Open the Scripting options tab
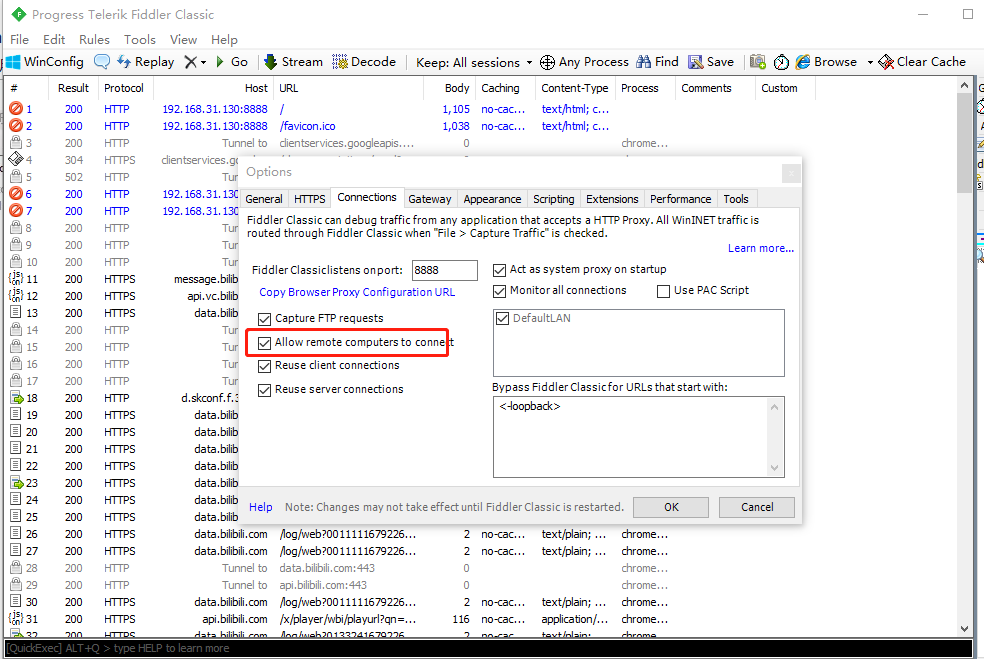This screenshot has width=984, height=659. coord(554,199)
